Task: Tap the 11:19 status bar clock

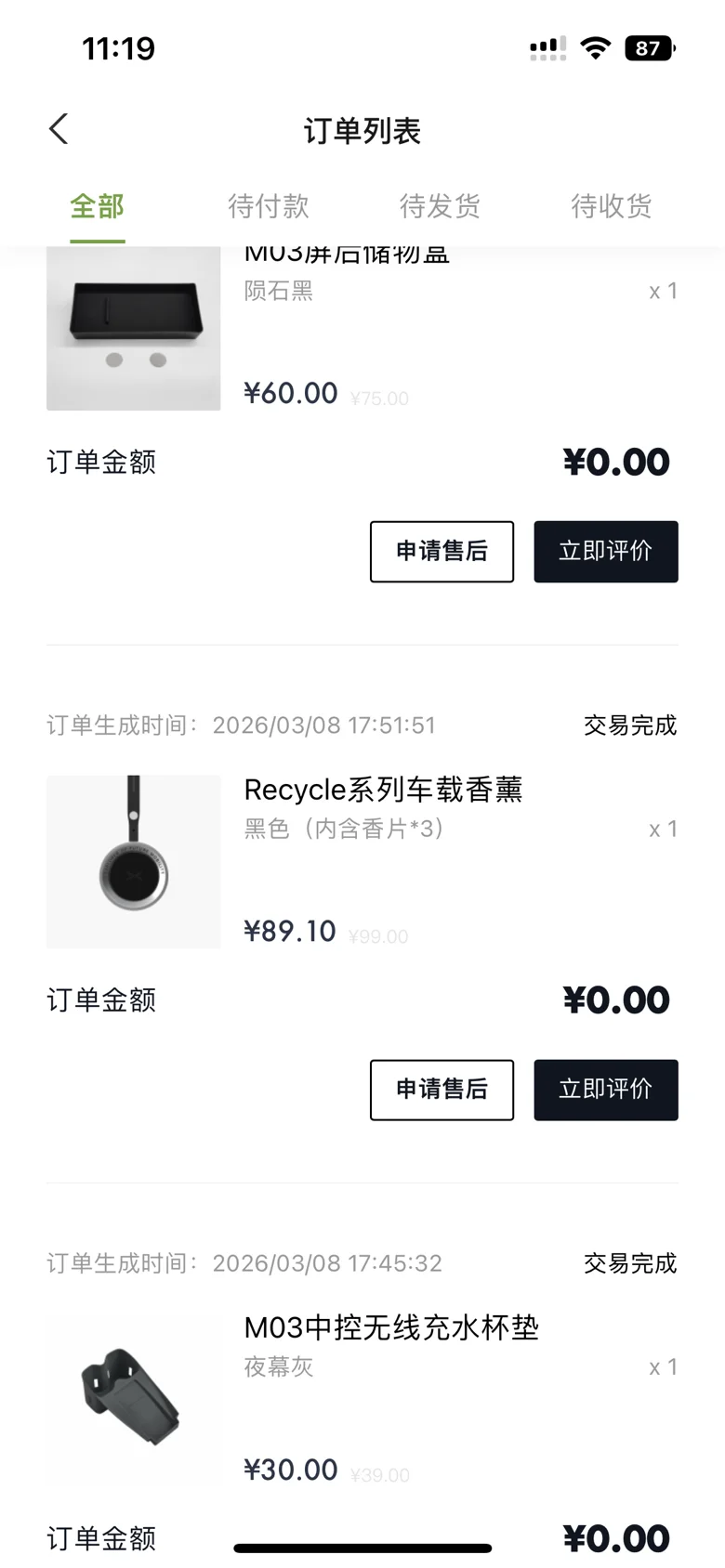Action: pyautogui.click(x=119, y=48)
